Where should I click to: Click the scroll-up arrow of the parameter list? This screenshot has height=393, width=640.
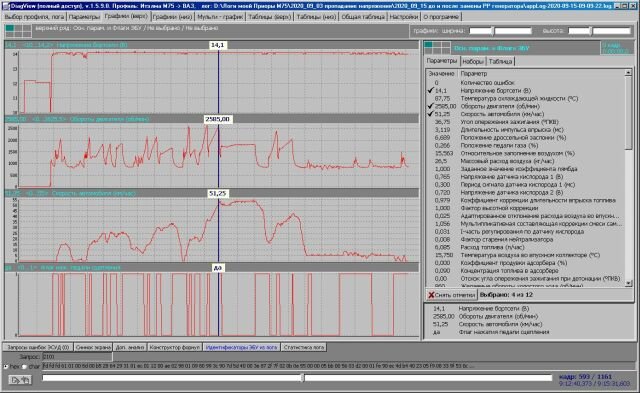[628, 73]
